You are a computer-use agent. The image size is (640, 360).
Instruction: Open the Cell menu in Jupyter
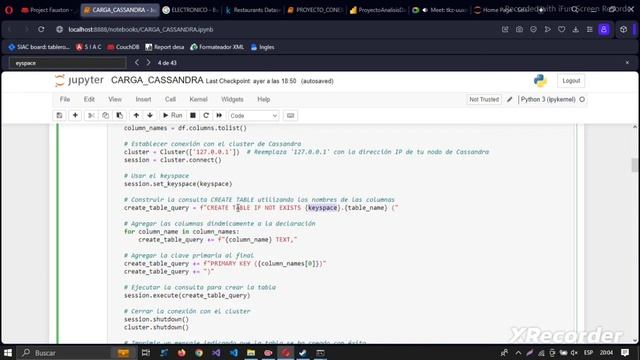pyautogui.click(x=170, y=99)
